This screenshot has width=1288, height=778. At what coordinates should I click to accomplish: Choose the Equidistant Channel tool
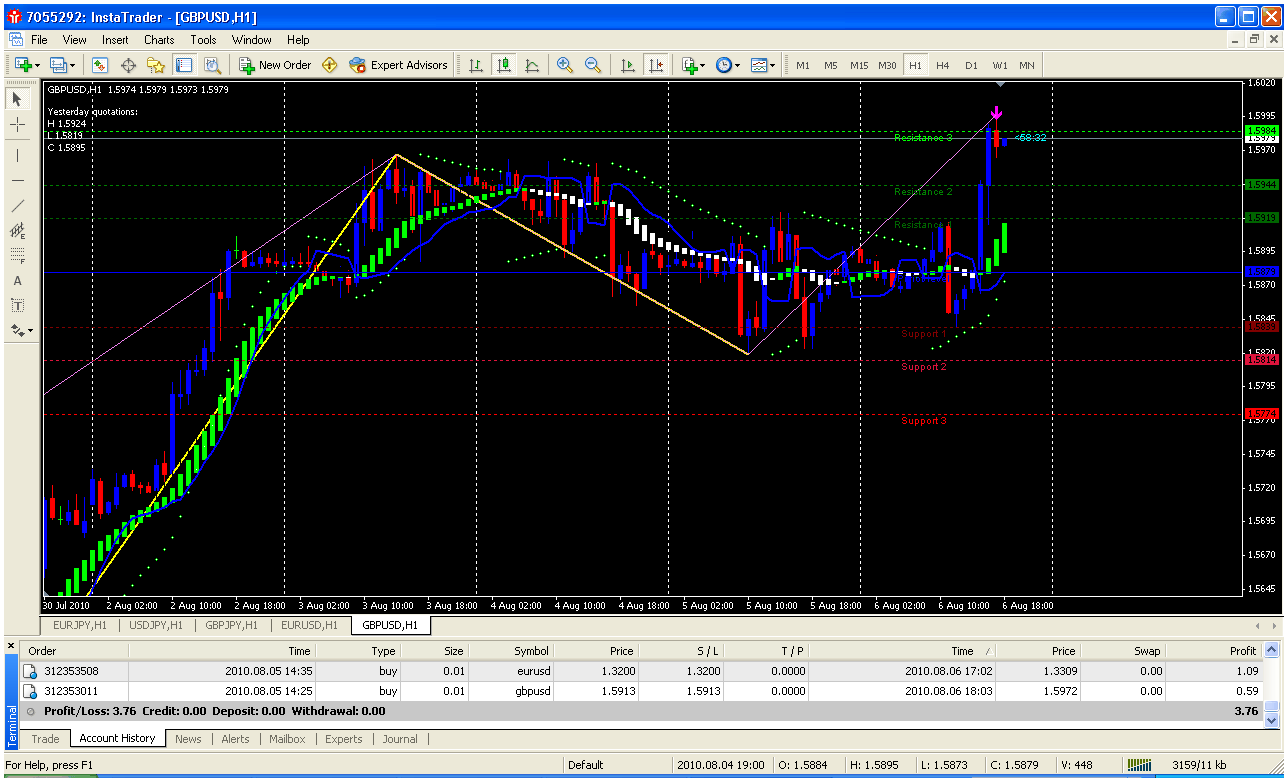[x=17, y=231]
